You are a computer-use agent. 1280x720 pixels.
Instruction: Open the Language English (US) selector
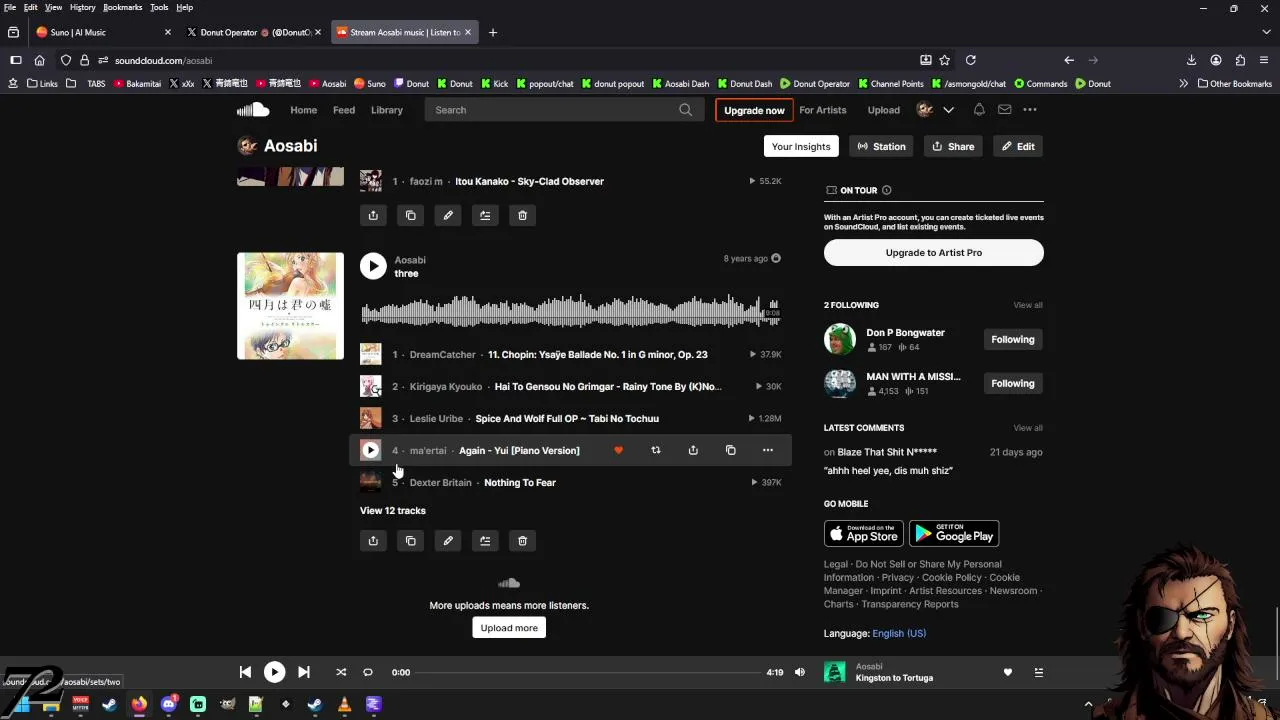(x=899, y=633)
